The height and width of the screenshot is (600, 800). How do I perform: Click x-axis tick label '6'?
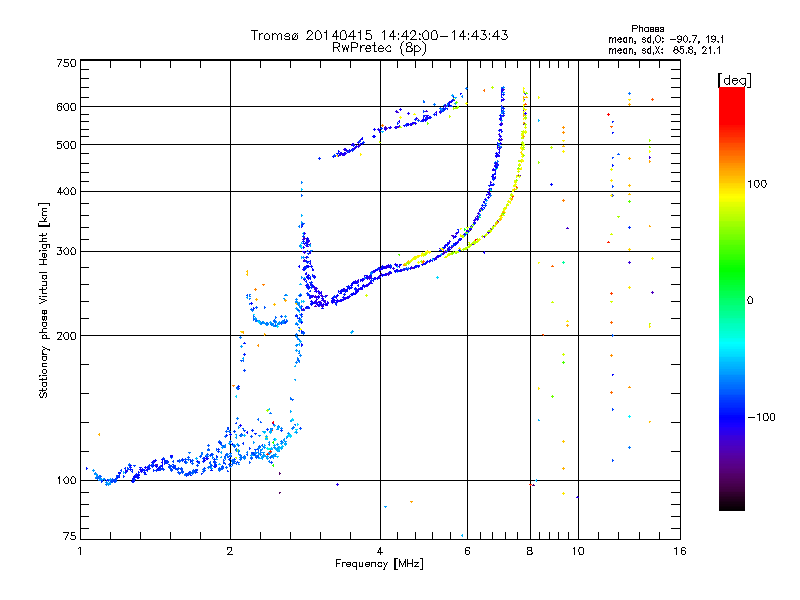pos(467,551)
